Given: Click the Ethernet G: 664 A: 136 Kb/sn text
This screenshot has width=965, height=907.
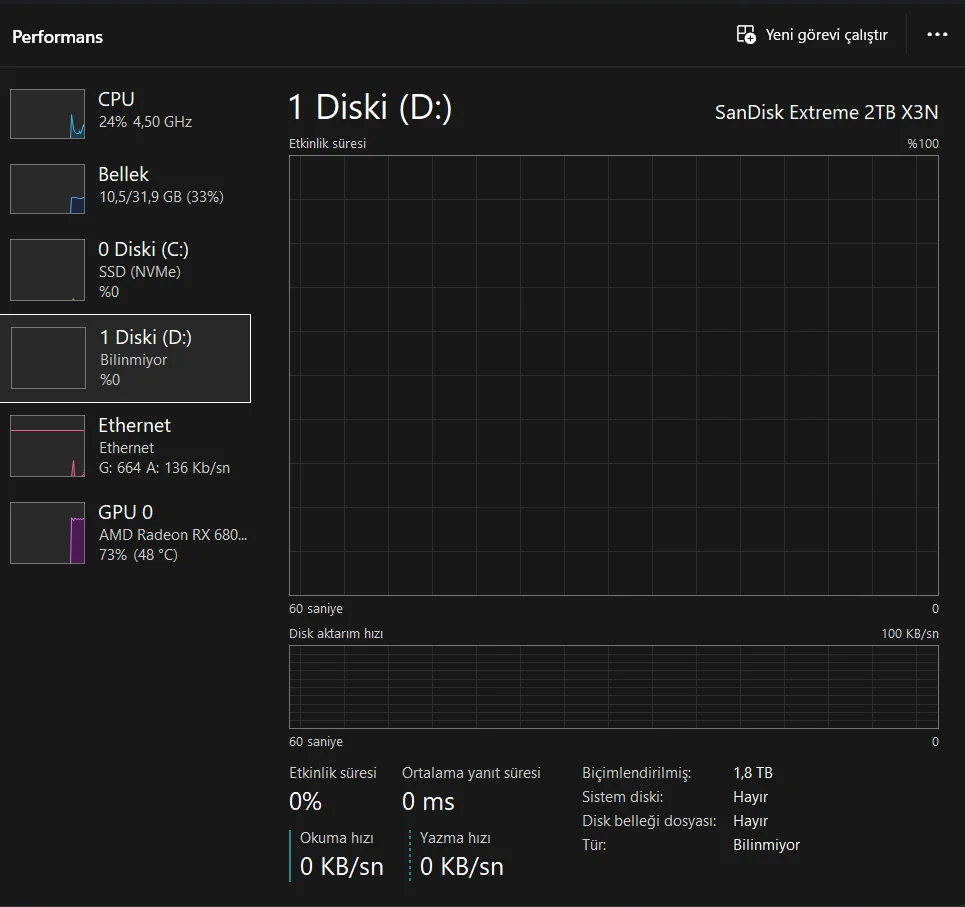Looking at the screenshot, I should pos(164,468).
